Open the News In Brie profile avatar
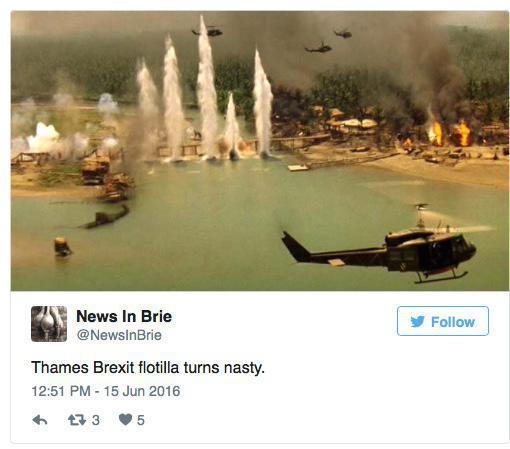The image size is (510, 449). pyautogui.click(x=49, y=324)
